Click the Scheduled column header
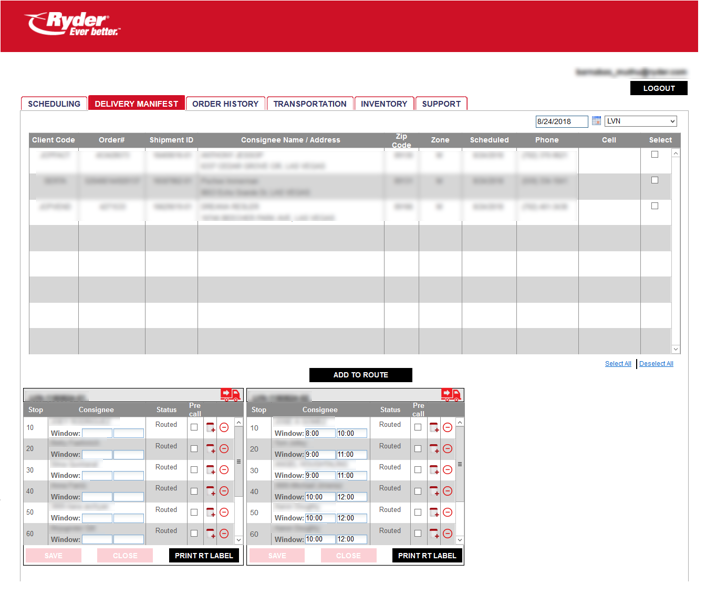The width and height of the screenshot is (706, 594). coord(489,140)
